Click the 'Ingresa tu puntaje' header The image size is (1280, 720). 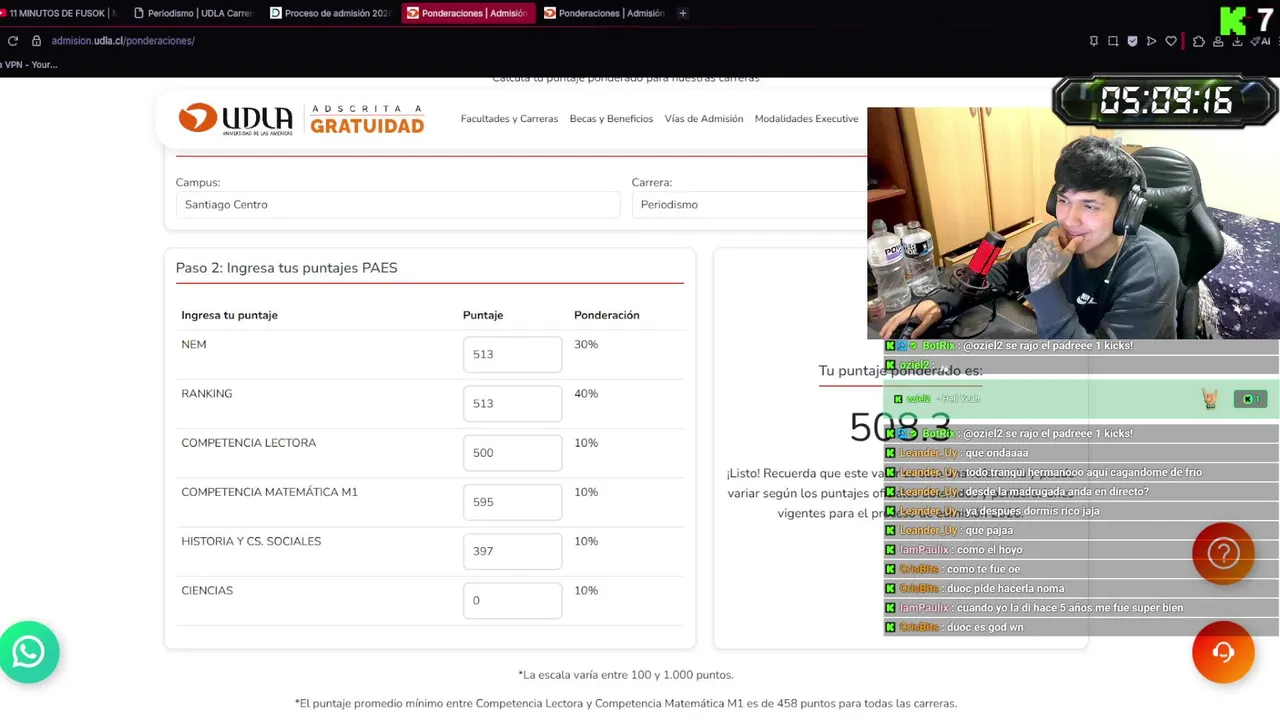coord(229,315)
